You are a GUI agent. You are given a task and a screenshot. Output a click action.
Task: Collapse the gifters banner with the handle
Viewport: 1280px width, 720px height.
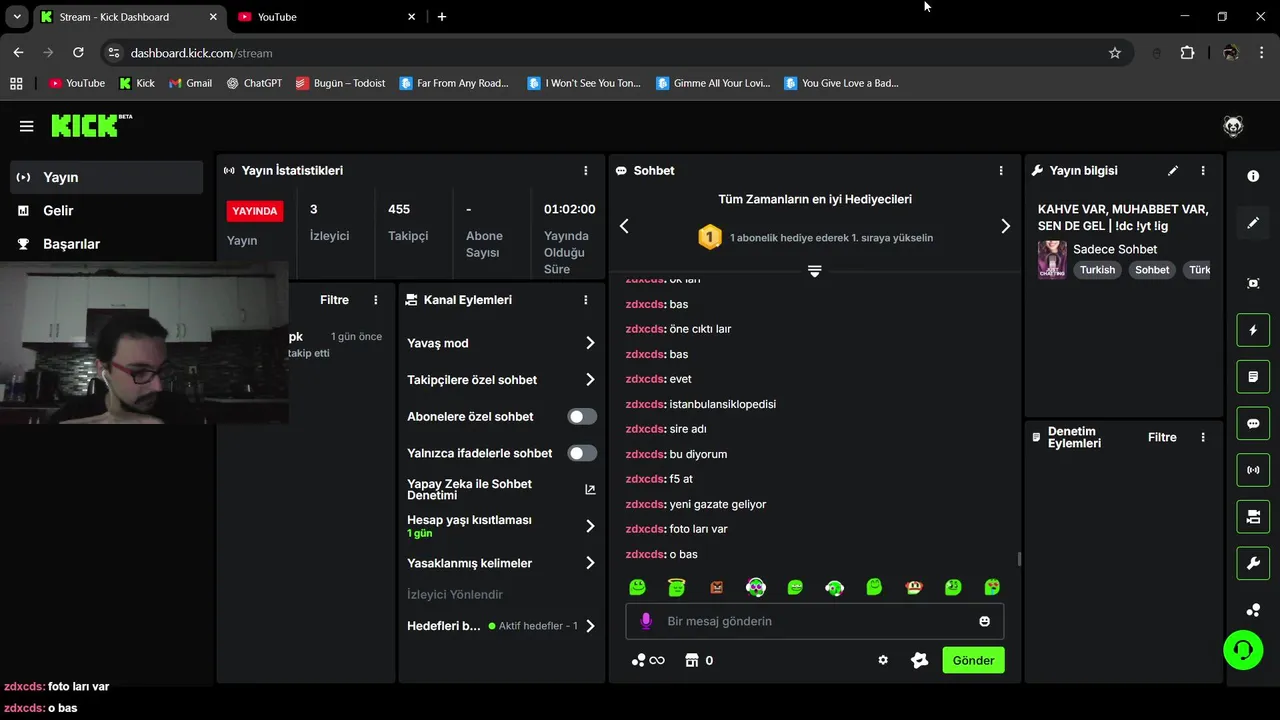pos(814,271)
